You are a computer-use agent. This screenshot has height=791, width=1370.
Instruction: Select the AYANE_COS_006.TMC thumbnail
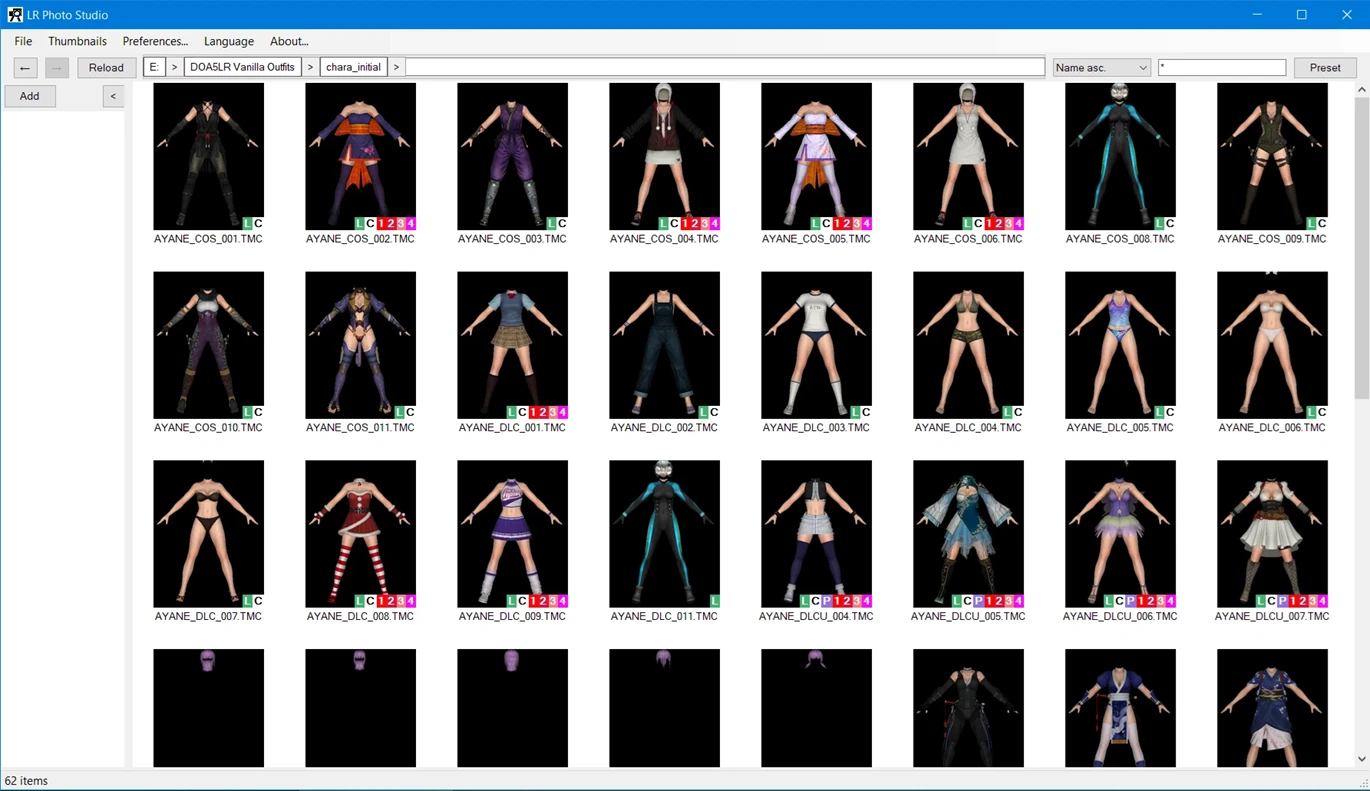click(968, 157)
